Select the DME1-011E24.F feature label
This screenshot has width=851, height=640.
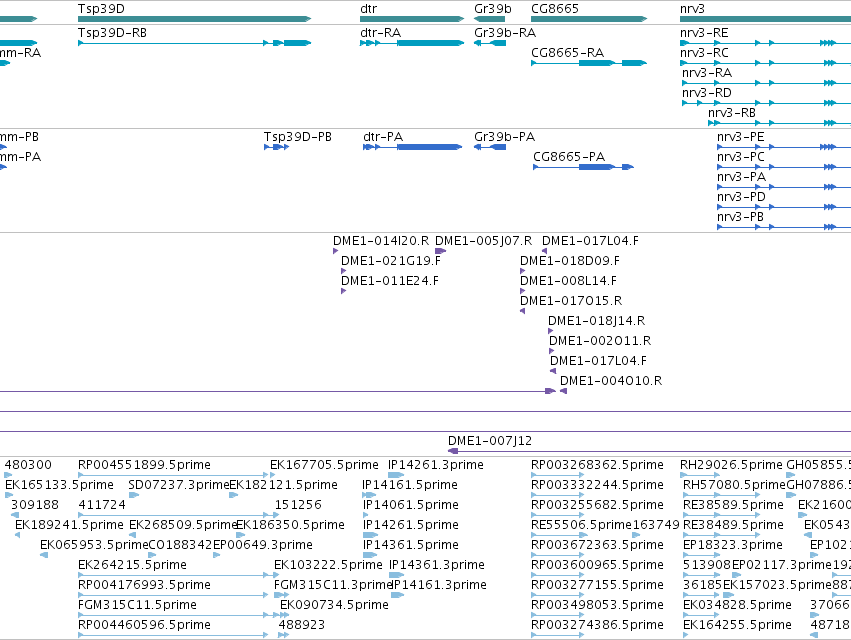click(x=390, y=281)
